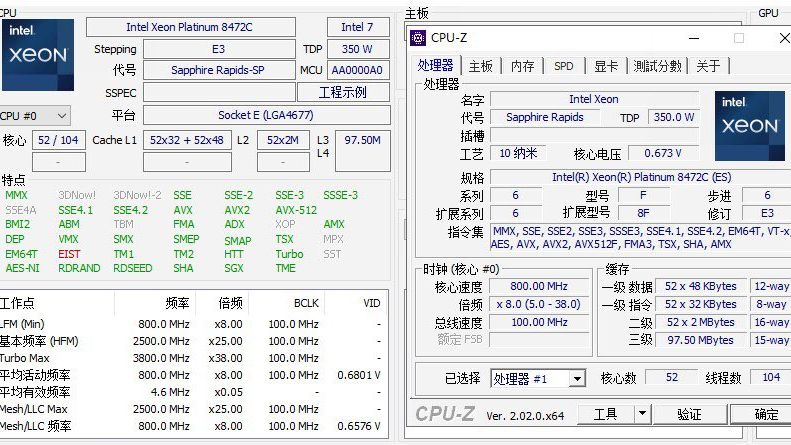Screen dimensions: 791x445
Task: Click the AMX feature label
Action: (x=334, y=224)
